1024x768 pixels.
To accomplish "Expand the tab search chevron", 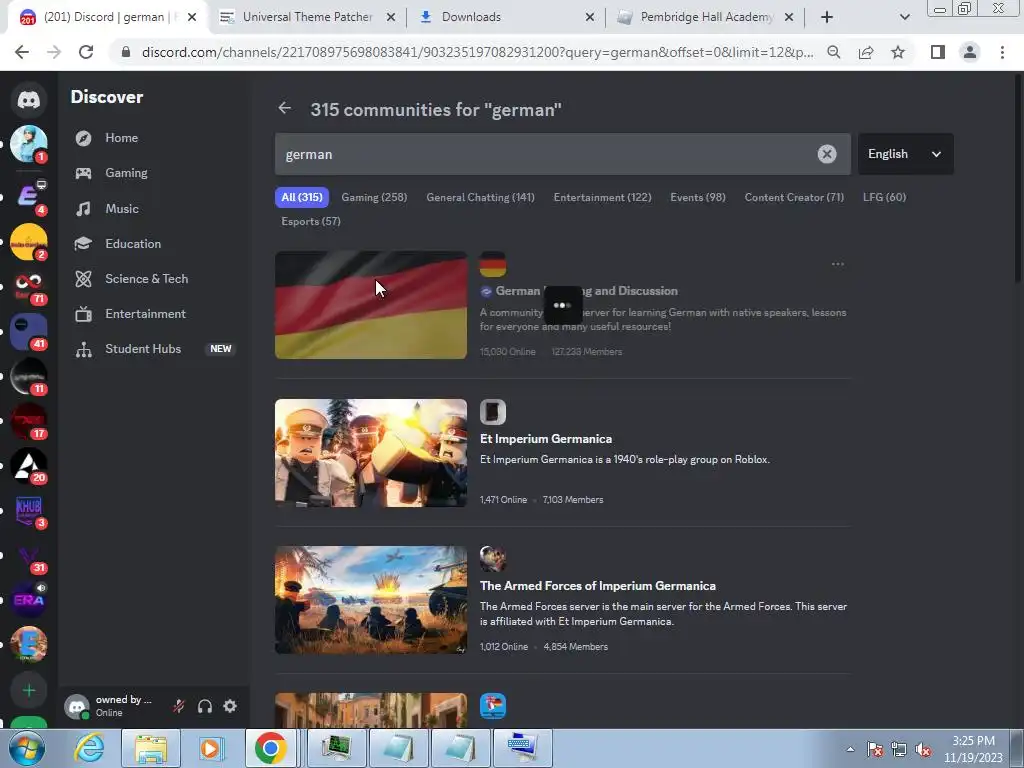I will click(x=904, y=17).
